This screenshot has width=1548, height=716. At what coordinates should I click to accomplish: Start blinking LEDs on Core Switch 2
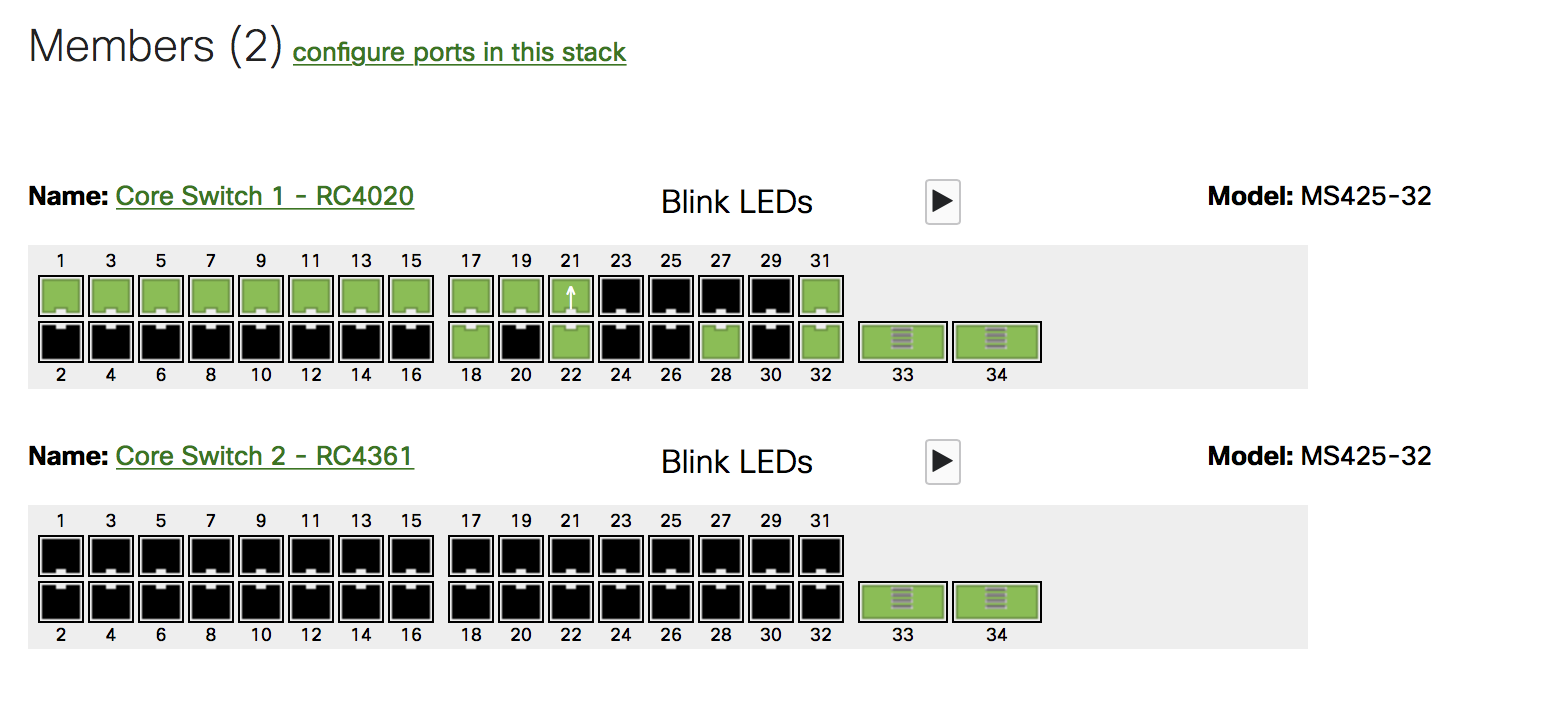coord(941,461)
